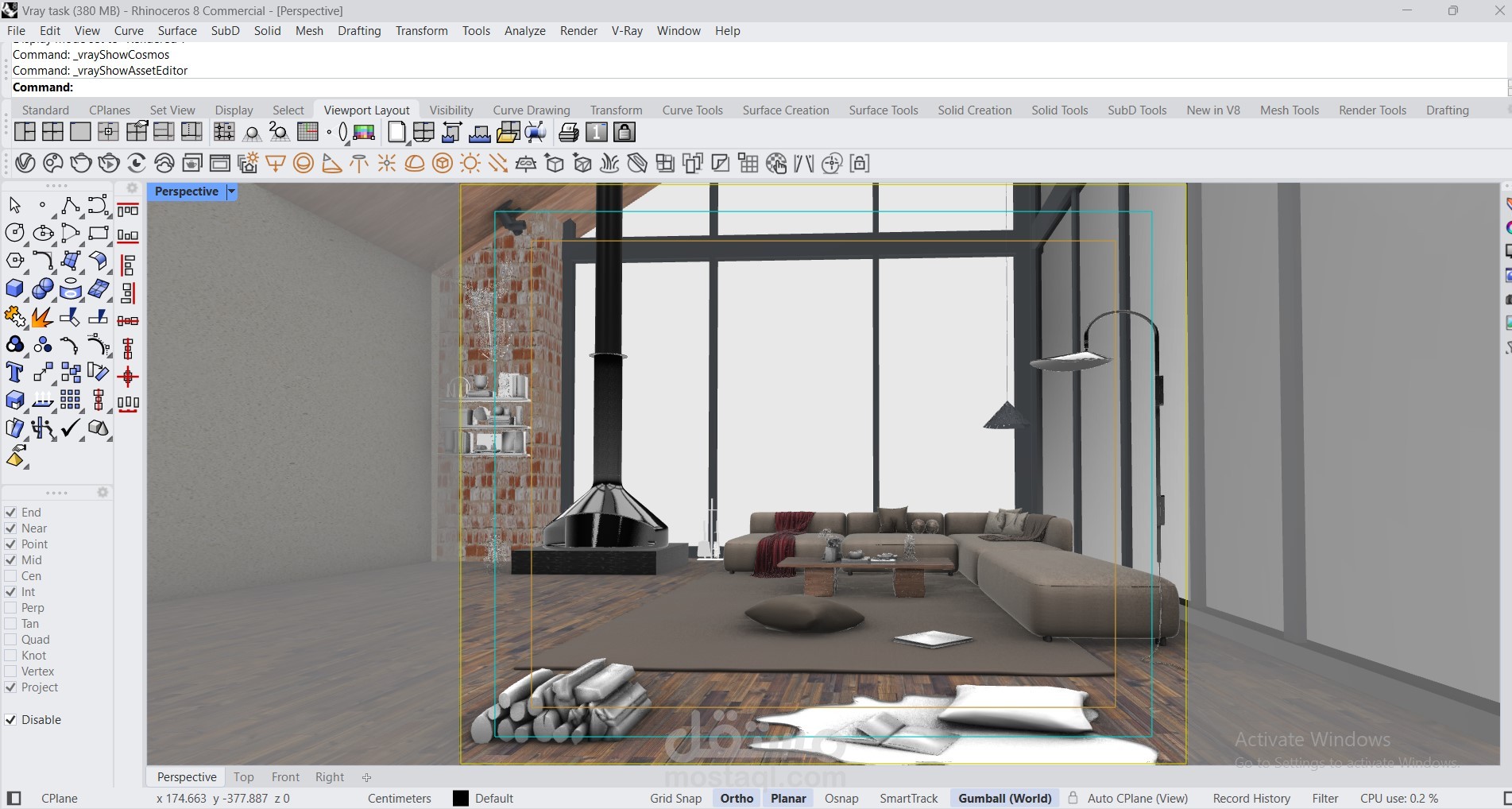Enable the Quad object snap

(11, 640)
